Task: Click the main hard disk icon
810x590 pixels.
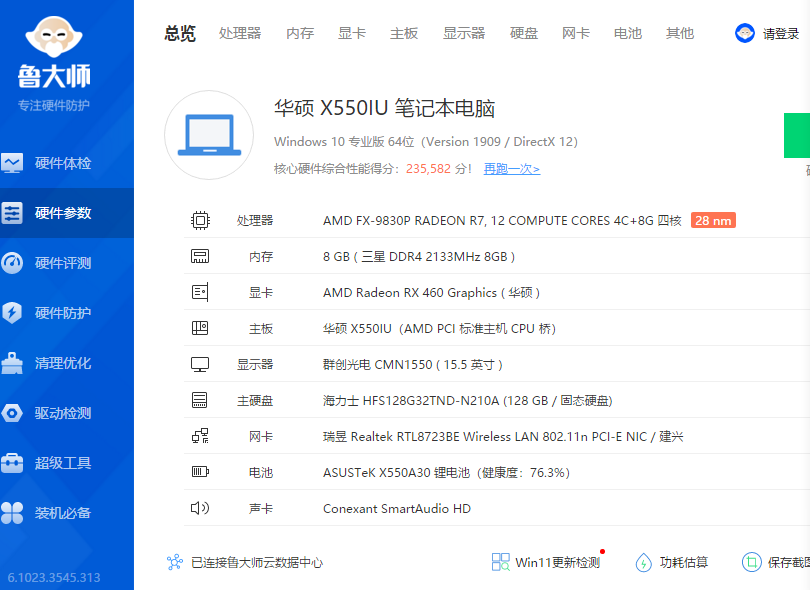Action: (x=200, y=400)
